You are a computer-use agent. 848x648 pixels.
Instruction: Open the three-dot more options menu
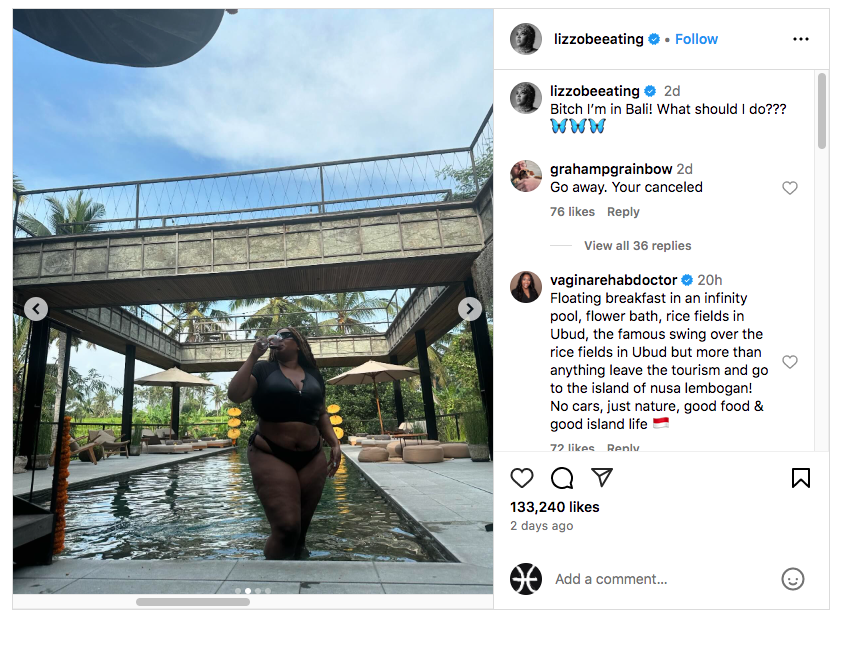click(800, 39)
